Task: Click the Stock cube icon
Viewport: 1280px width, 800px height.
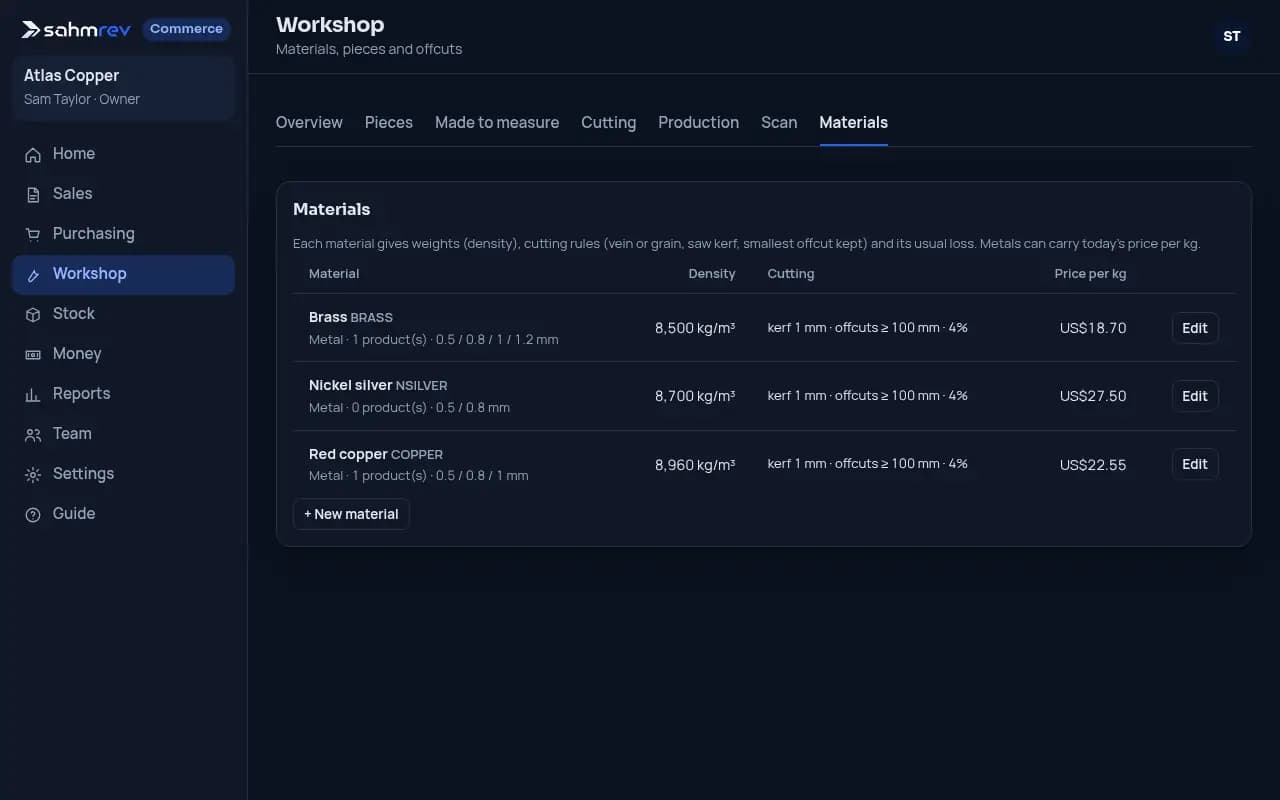Action: (x=33, y=314)
